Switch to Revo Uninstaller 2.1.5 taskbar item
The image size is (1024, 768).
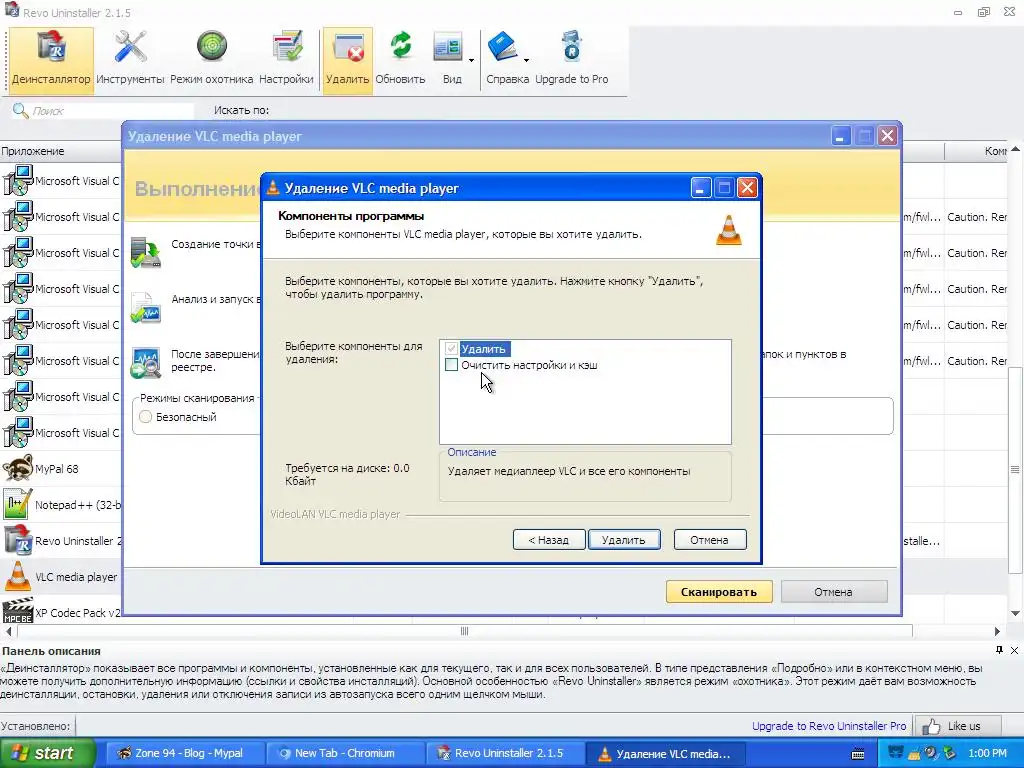point(505,753)
